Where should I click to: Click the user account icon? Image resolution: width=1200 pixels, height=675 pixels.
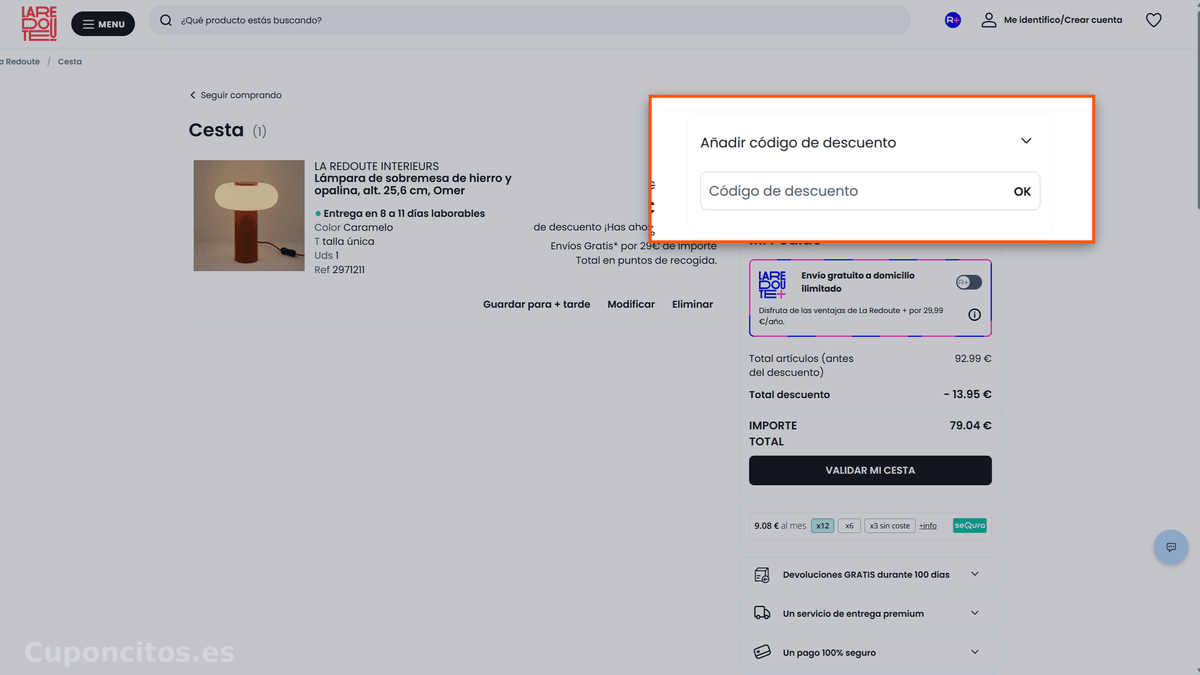tap(989, 20)
